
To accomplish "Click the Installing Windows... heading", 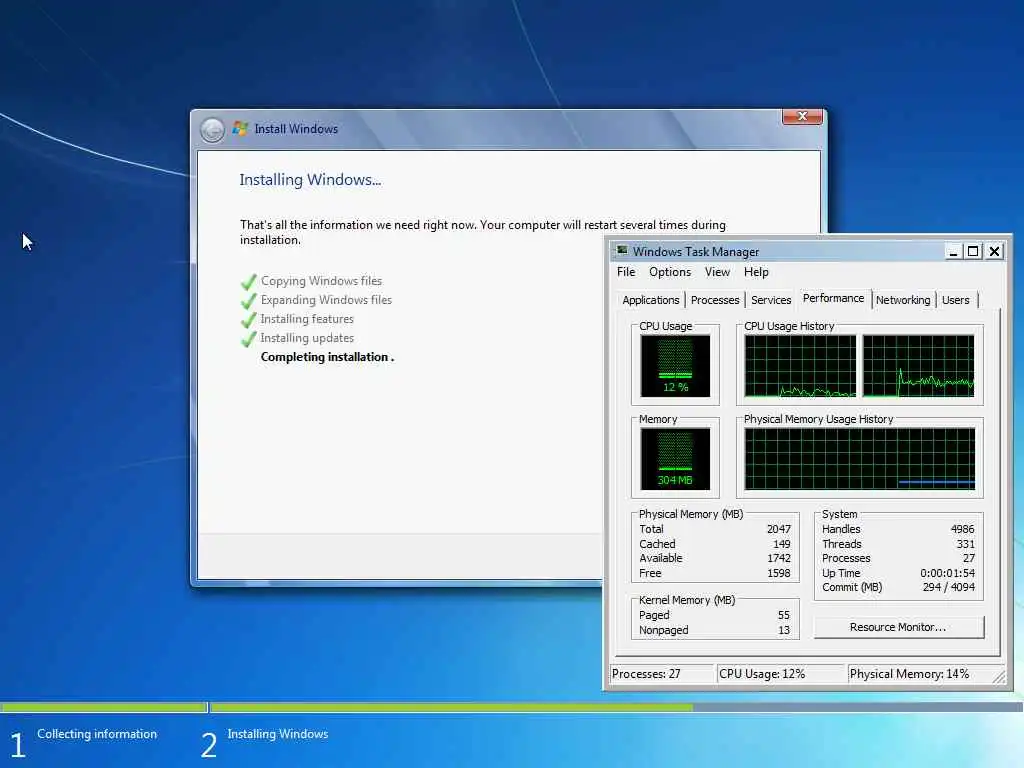I will tap(310, 180).
